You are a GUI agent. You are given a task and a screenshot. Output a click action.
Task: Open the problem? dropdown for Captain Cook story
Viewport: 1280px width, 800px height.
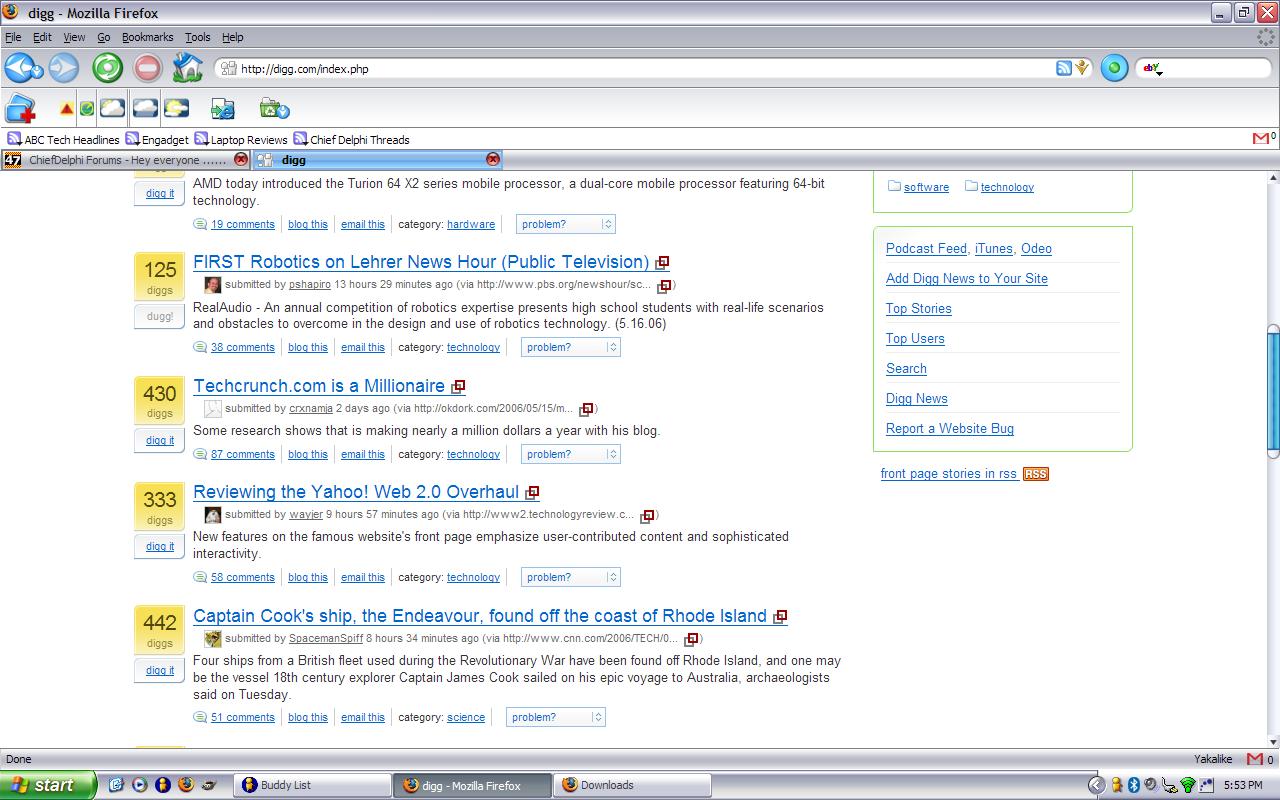click(x=555, y=717)
